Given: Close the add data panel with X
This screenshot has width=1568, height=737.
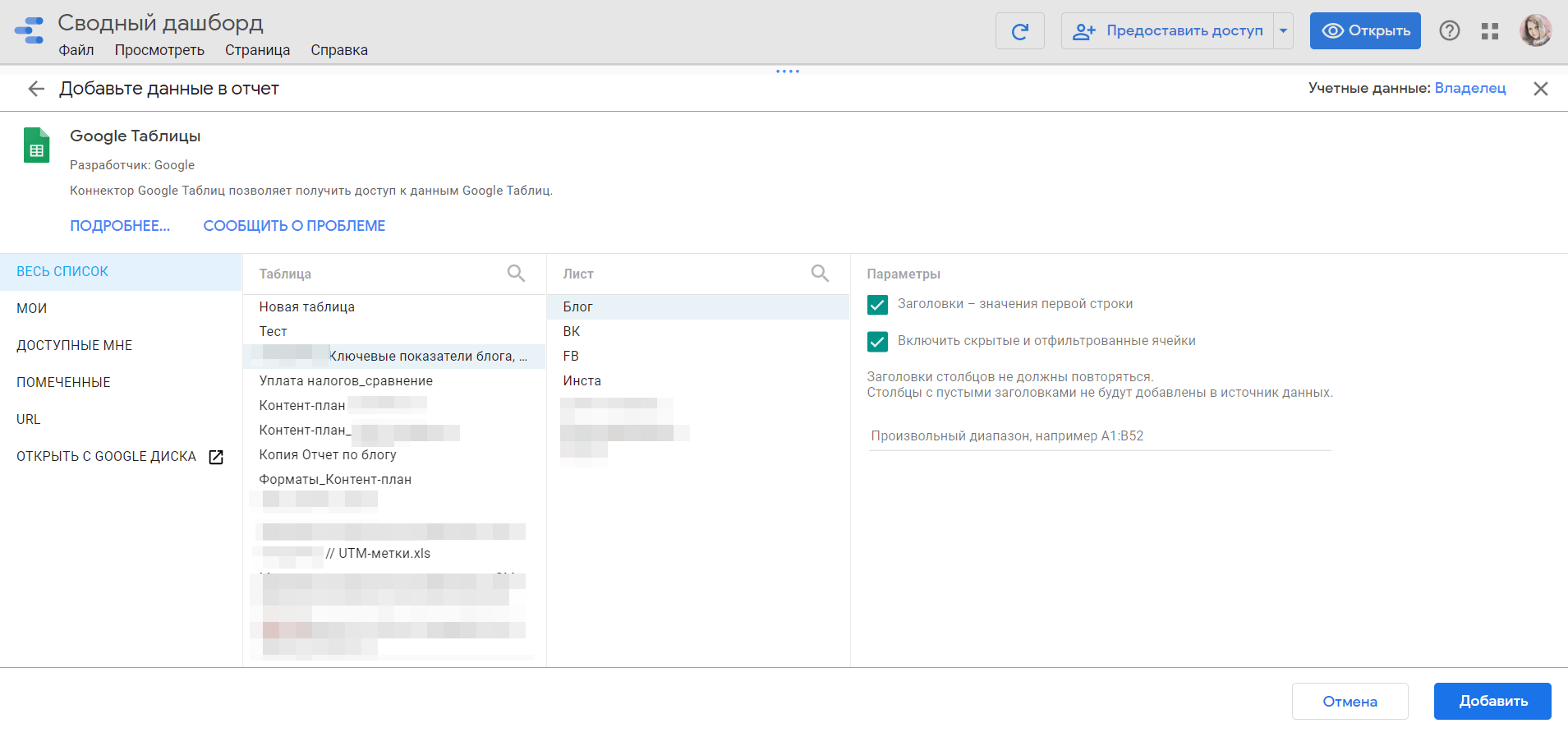Looking at the screenshot, I should click(1540, 89).
